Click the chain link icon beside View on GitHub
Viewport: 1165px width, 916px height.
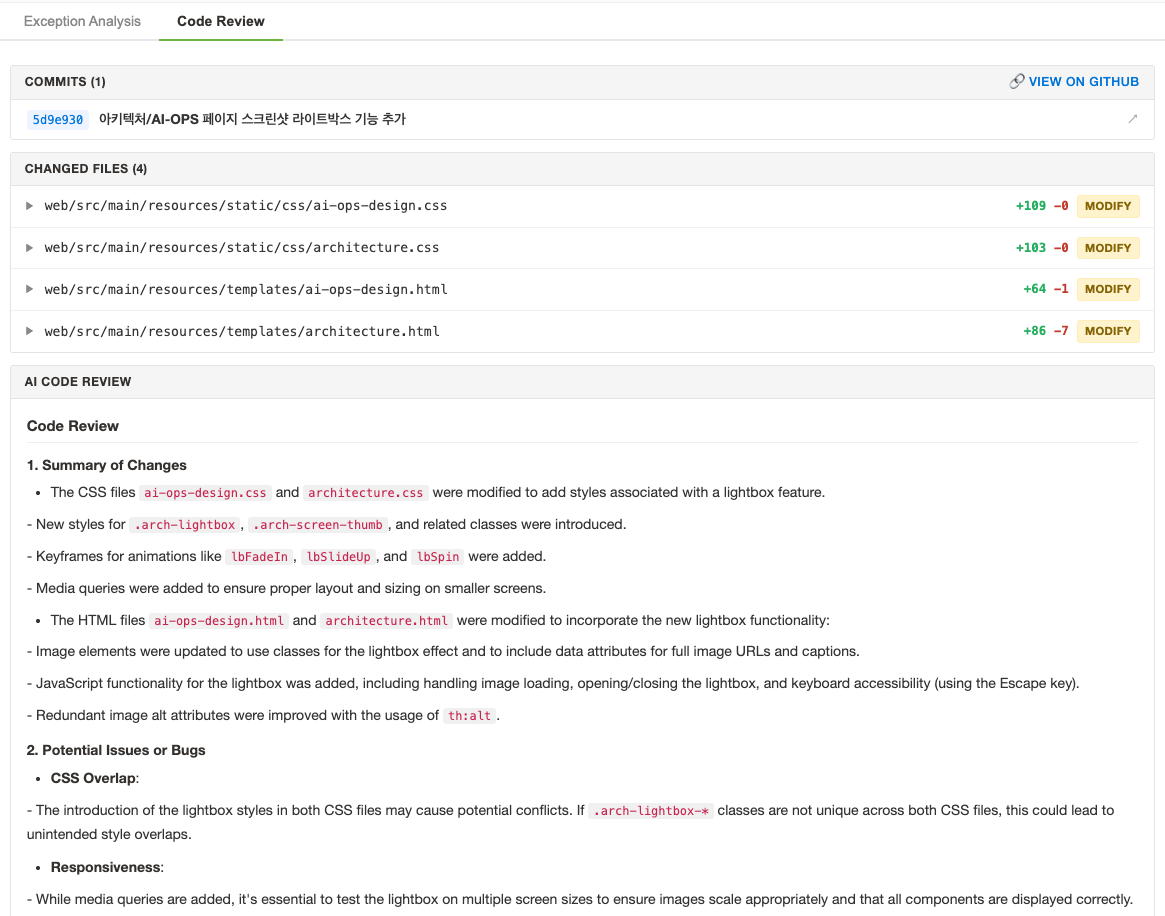click(1016, 82)
